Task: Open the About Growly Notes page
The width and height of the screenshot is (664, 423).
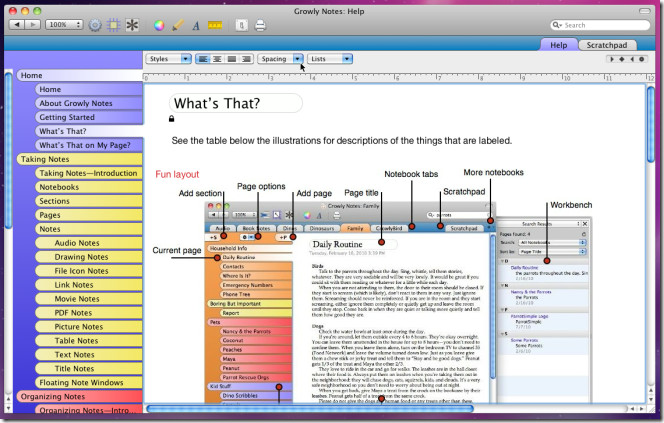Action: (x=89, y=103)
